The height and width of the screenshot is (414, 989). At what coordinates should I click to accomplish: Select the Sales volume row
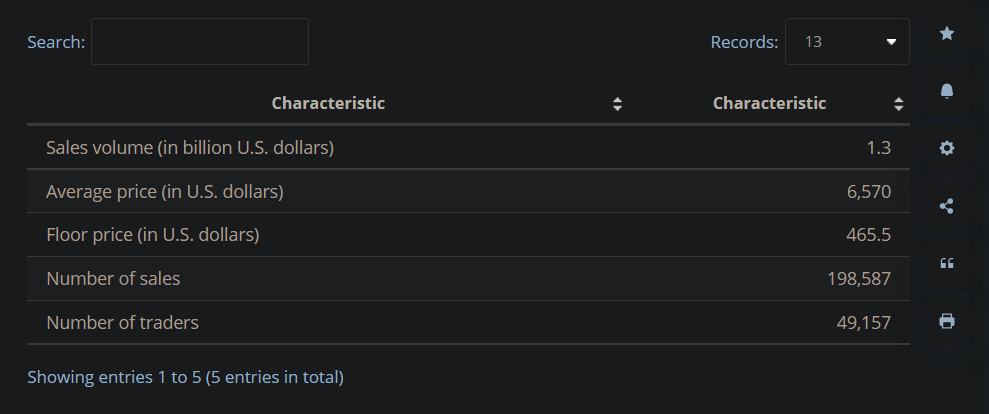468,148
